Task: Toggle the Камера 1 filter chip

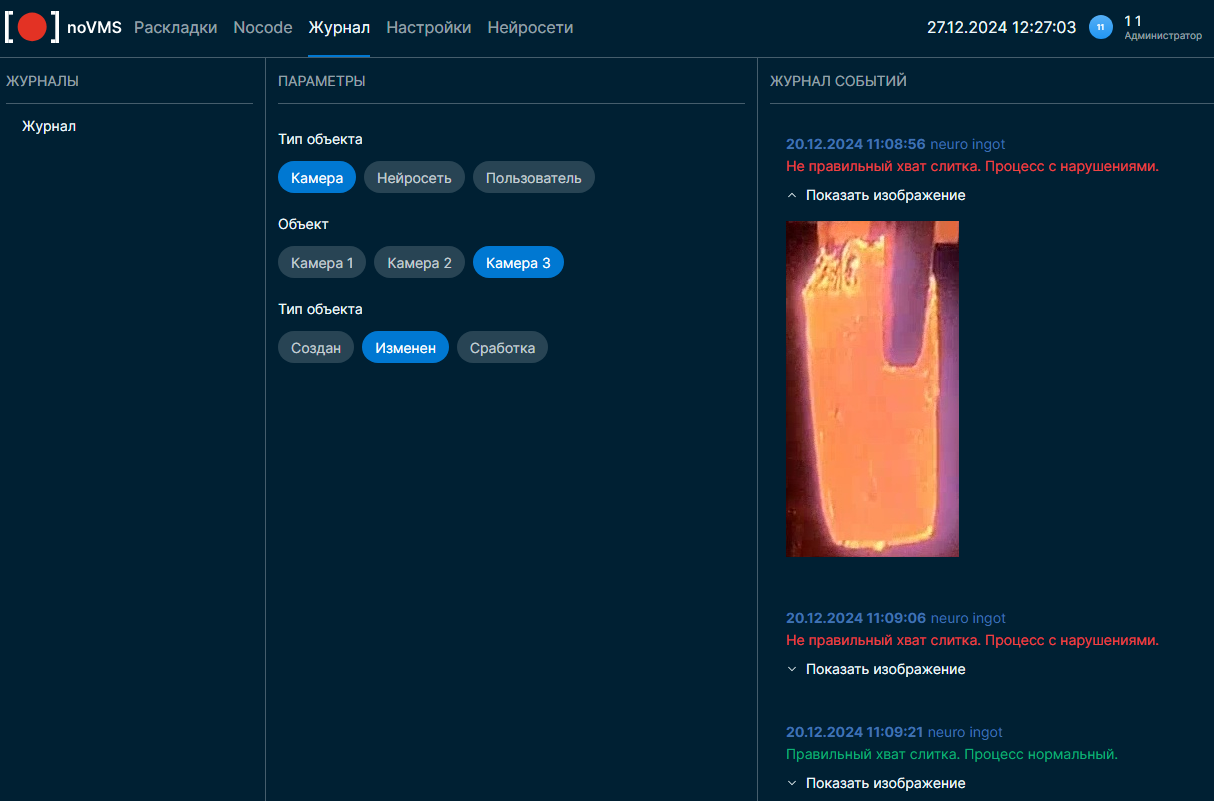Action: point(322,263)
